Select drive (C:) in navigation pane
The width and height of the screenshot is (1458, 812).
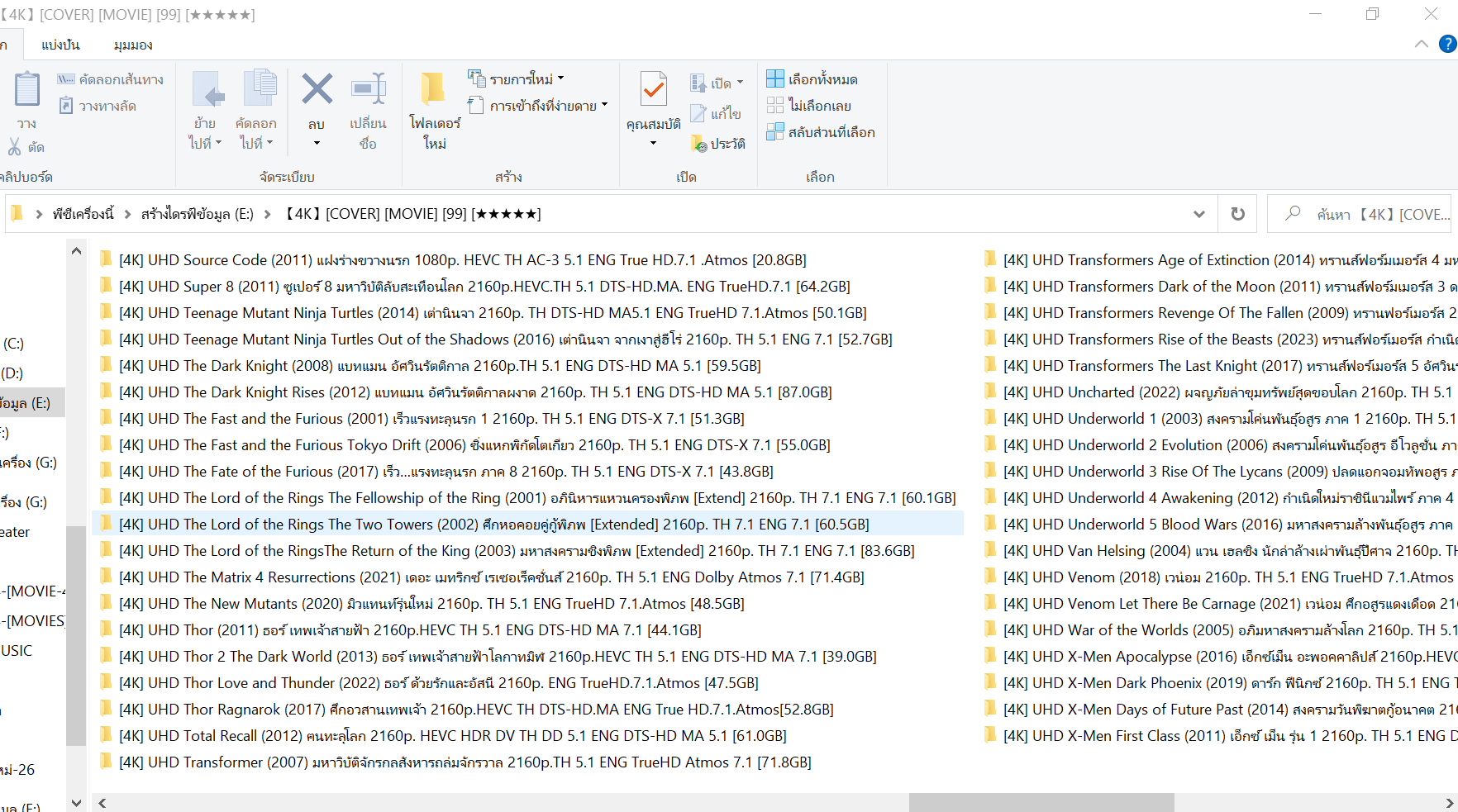tap(13, 344)
